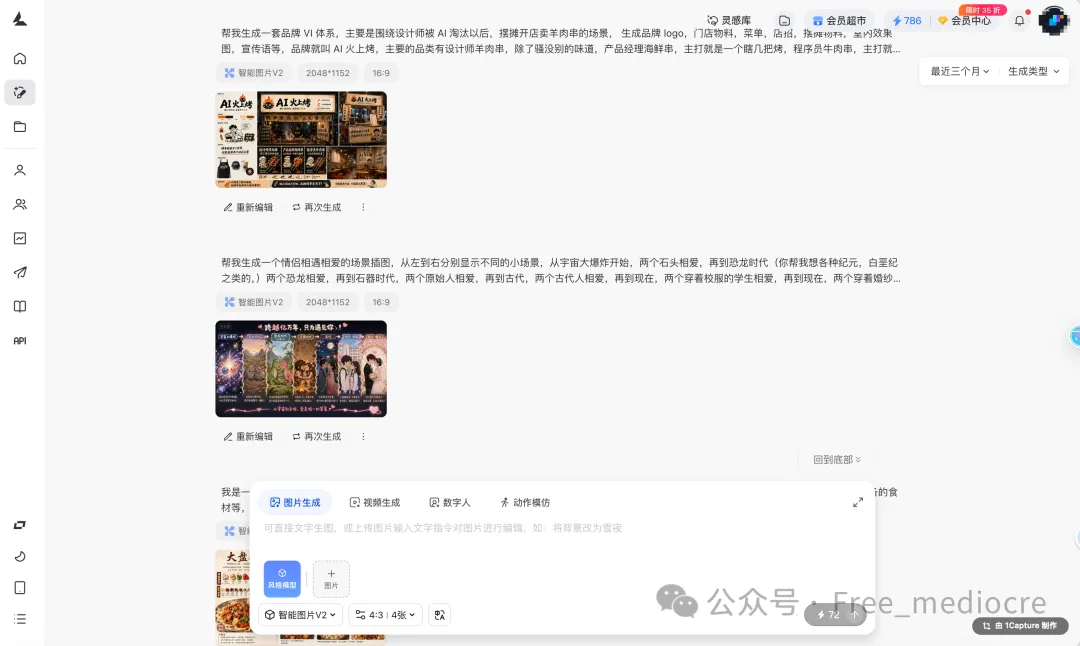Screen dimensions: 1080x646
Task: Click the folder icon beside 灵感库
Action: coord(785,21)
